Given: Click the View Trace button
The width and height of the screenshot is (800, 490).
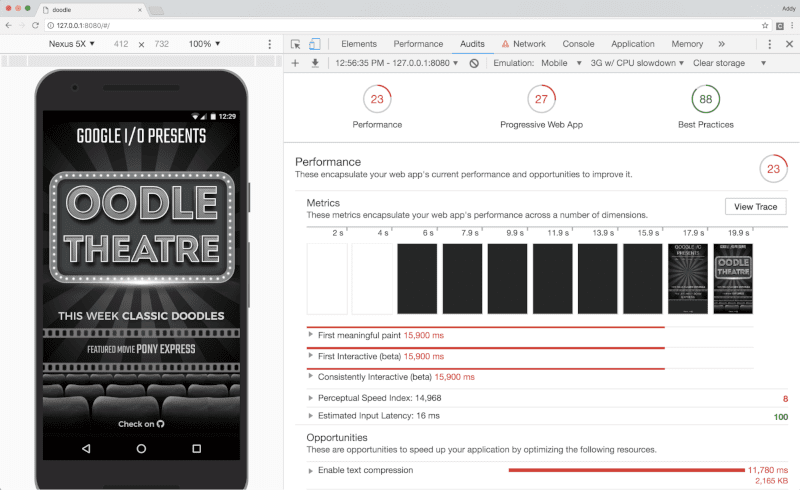Looking at the screenshot, I should pyautogui.click(x=755, y=207).
